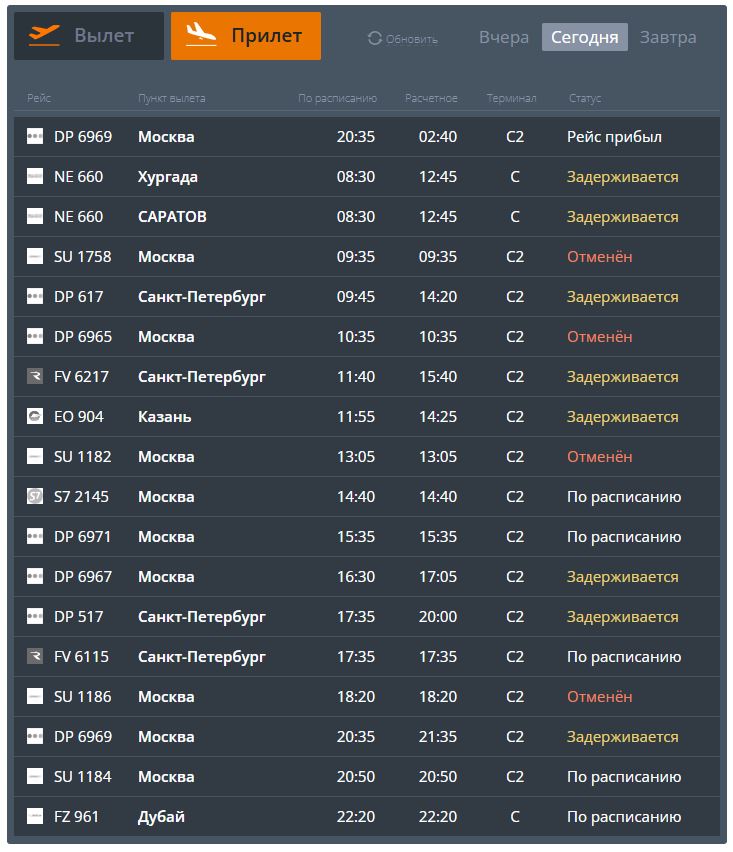The height and width of the screenshot is (852, 733).
Task: Click the airline logo for flight FZ 961
Action: [x=35, y=817]
